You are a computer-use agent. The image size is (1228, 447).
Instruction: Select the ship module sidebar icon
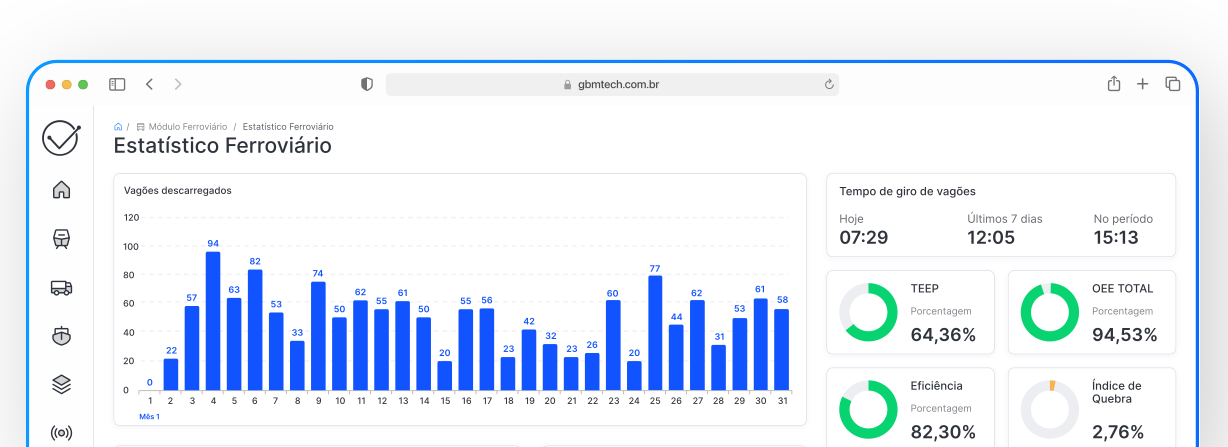(x=61, y=335)
